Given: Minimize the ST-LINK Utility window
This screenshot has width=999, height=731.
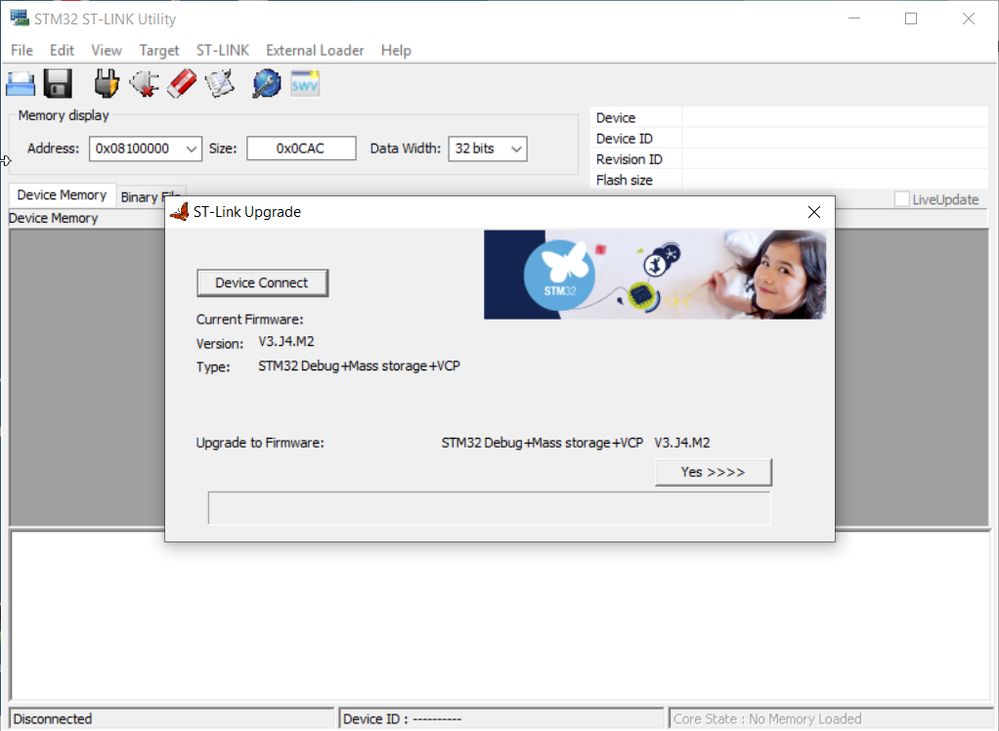Looking at the screenshot, I should click(854, 18).
